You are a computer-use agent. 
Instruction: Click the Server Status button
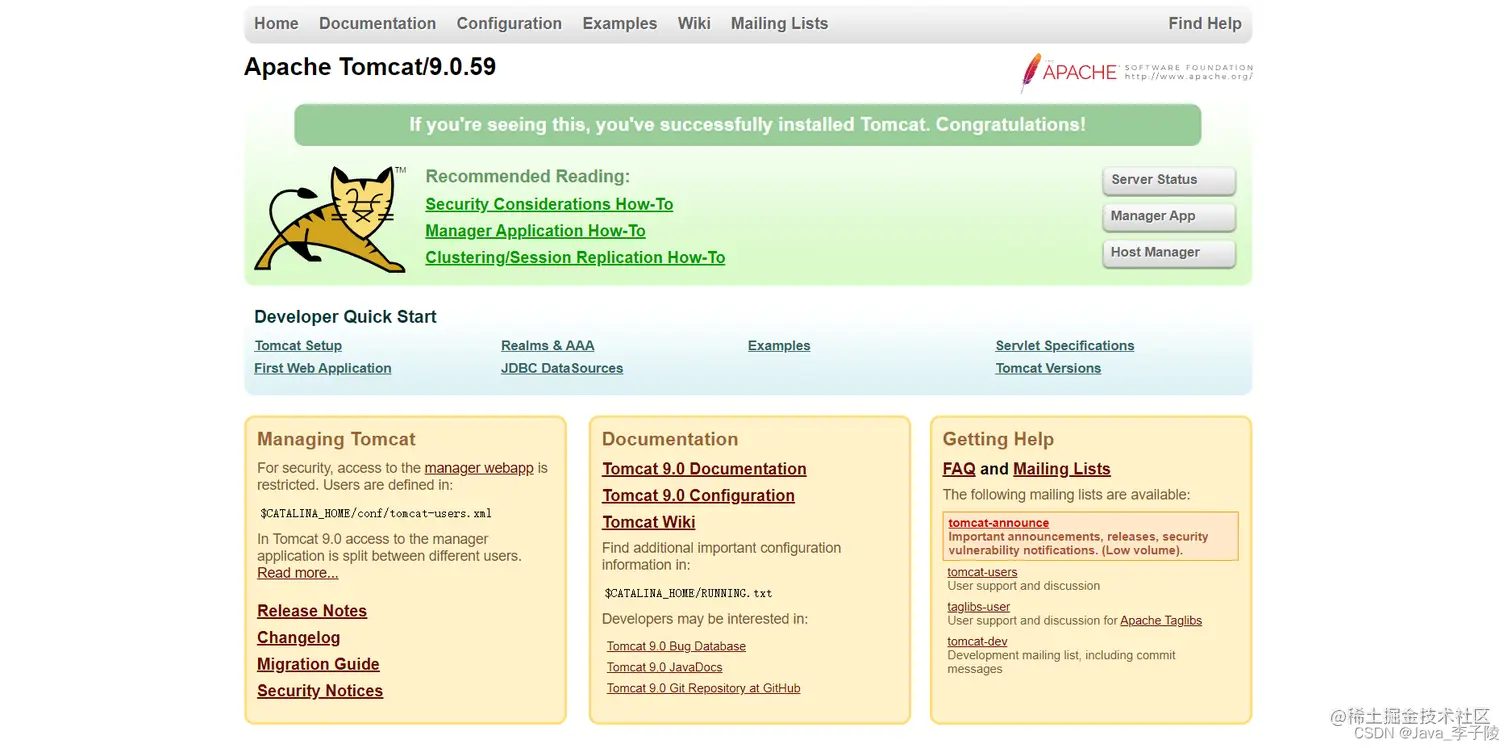1169,180
